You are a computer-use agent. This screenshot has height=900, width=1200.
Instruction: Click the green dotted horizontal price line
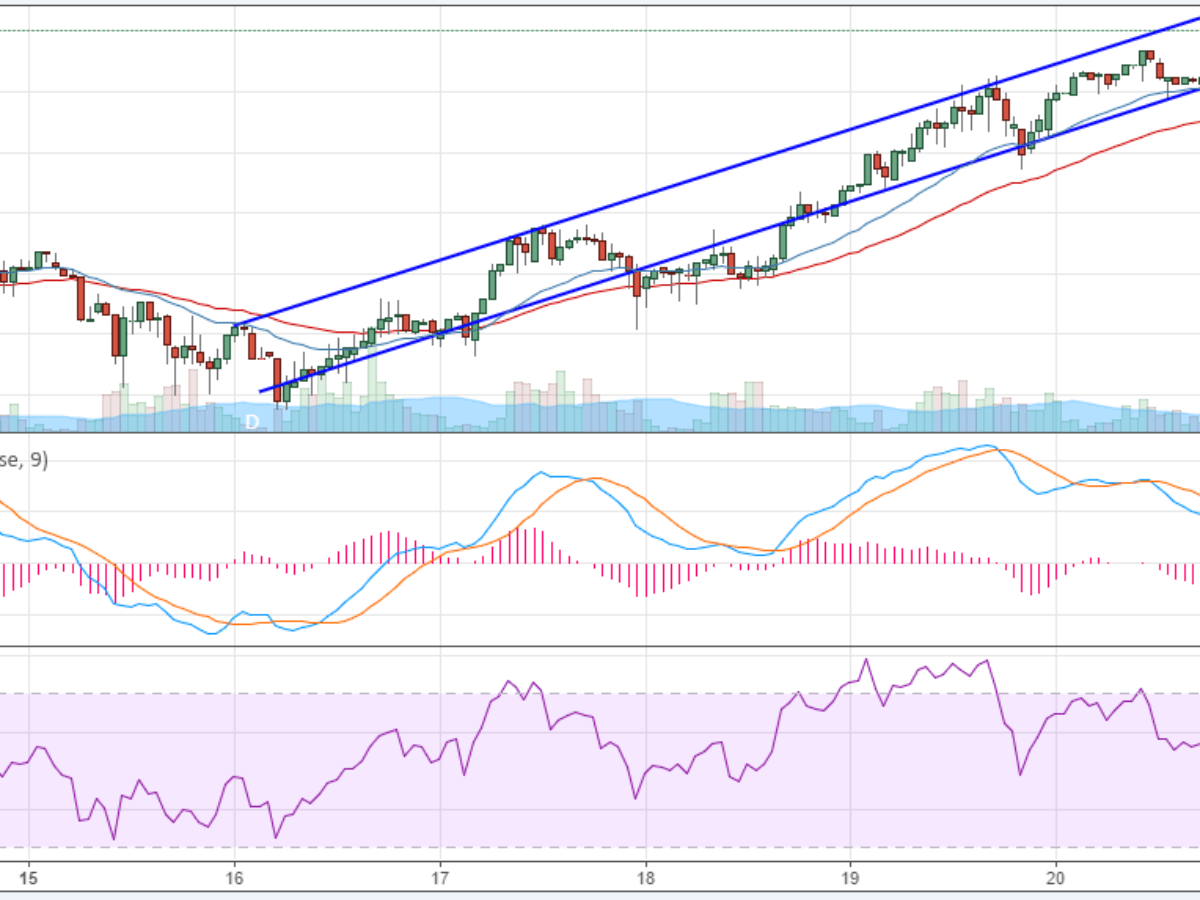click(x=600, y=30)
